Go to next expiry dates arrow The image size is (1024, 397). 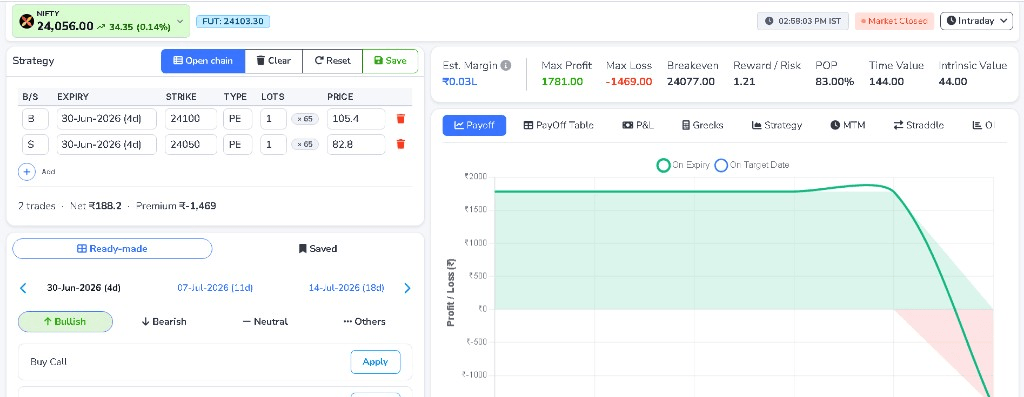point(408,288)
